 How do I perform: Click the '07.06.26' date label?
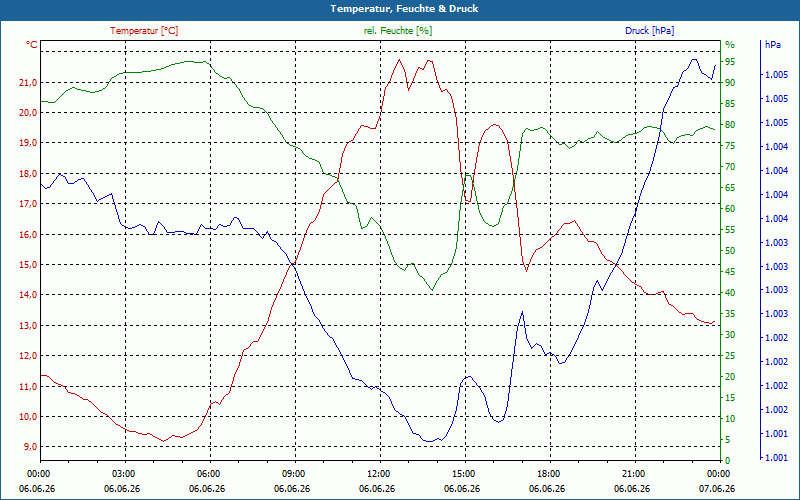click(717, 488)
